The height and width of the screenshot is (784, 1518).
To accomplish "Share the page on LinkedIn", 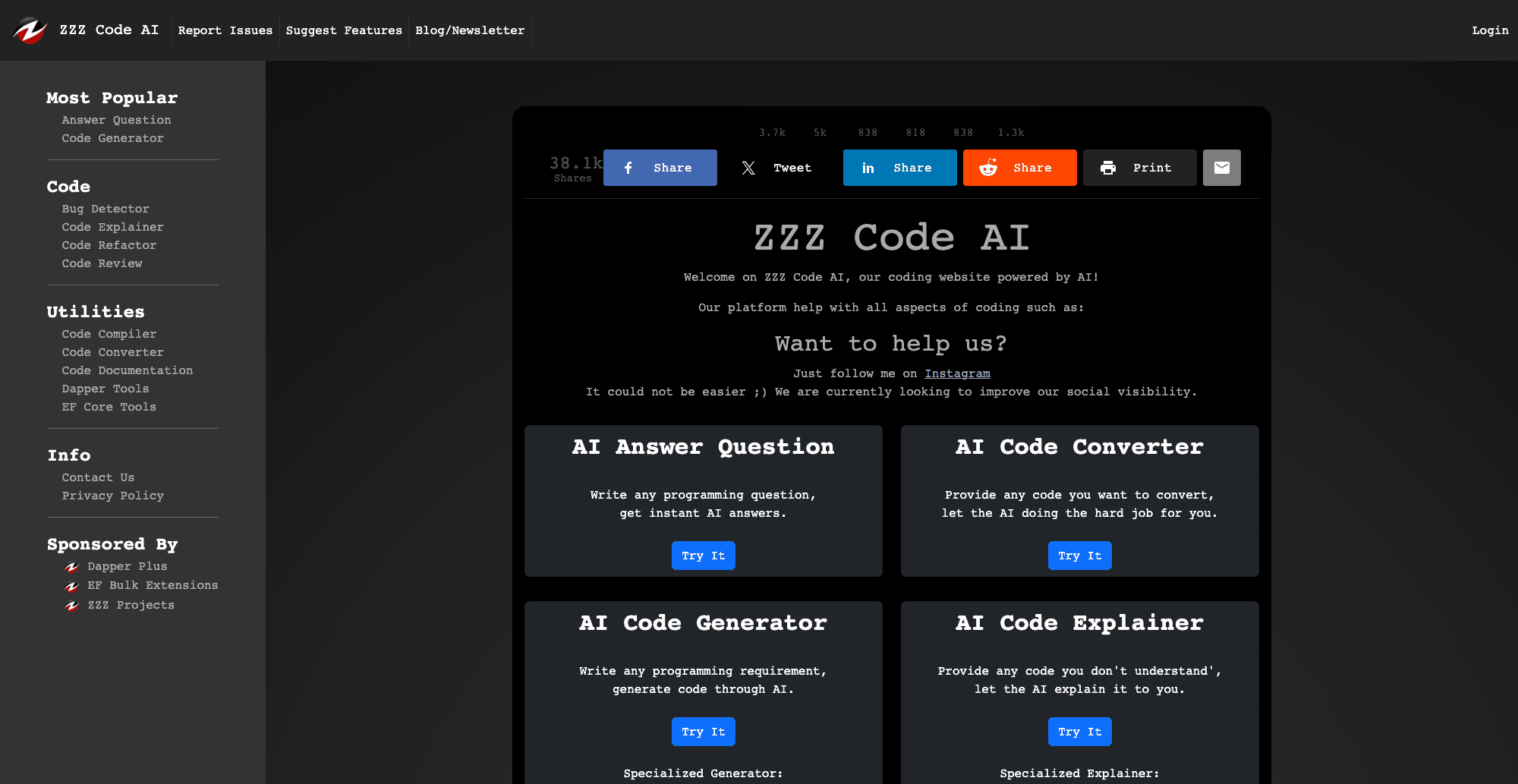I will pos(900,168).
